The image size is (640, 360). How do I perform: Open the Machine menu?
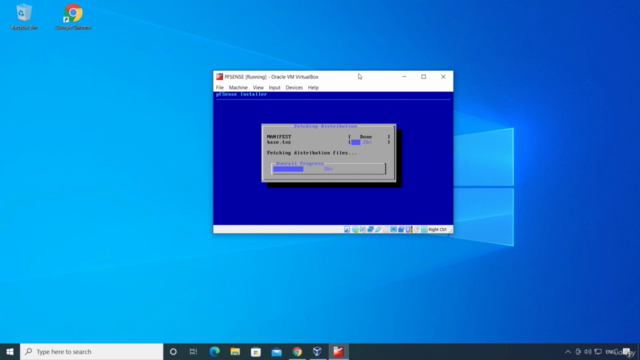pyautogui.click(x=238, y=87)
